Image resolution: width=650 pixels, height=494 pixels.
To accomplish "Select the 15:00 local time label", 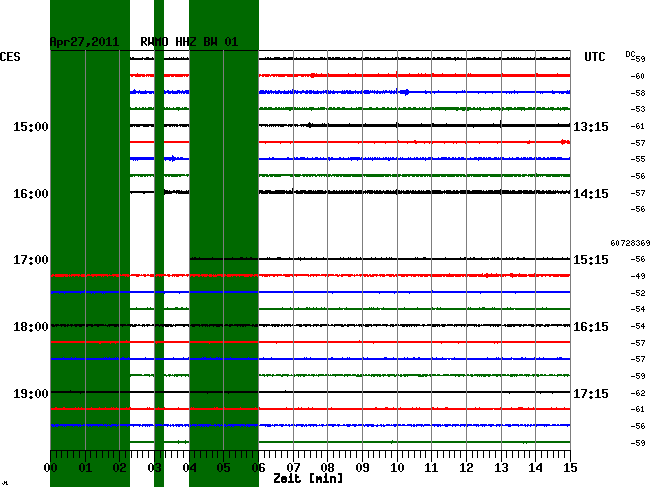I will point(31,126).
